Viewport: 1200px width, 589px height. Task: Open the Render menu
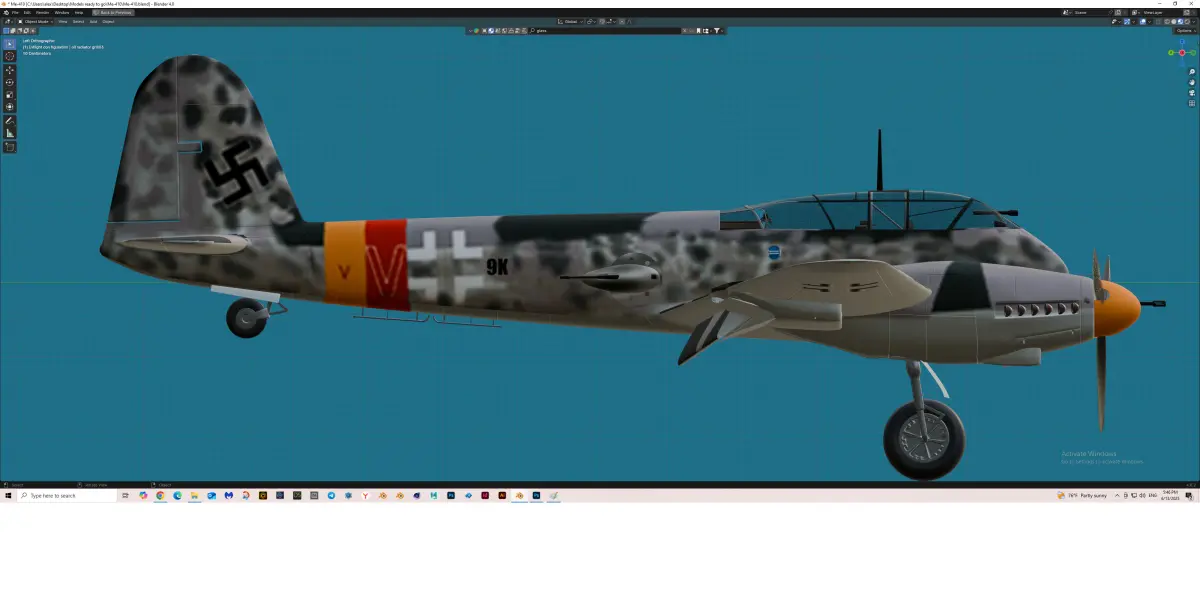point(42,12)
